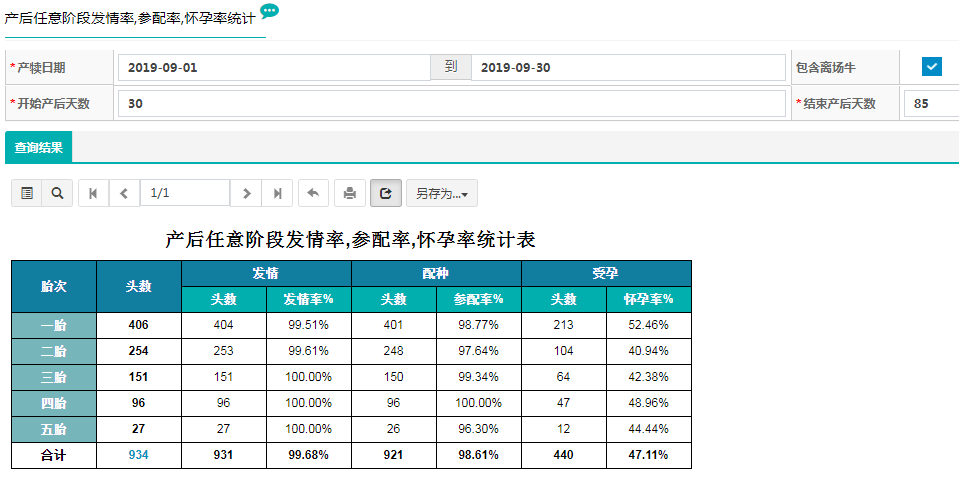The height and width of the screenshot is (477, 959).
Task: Select the 一胎 row label
Action: 54,325
